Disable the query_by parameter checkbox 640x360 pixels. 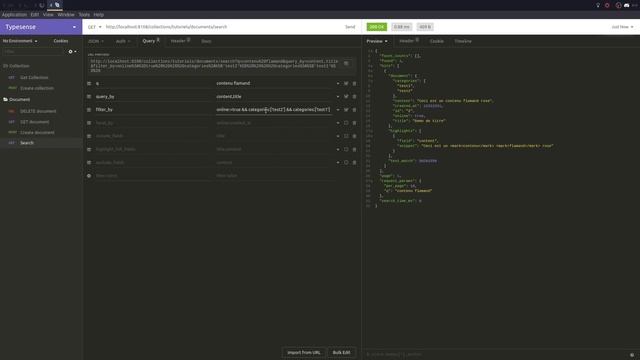[346, 97]
